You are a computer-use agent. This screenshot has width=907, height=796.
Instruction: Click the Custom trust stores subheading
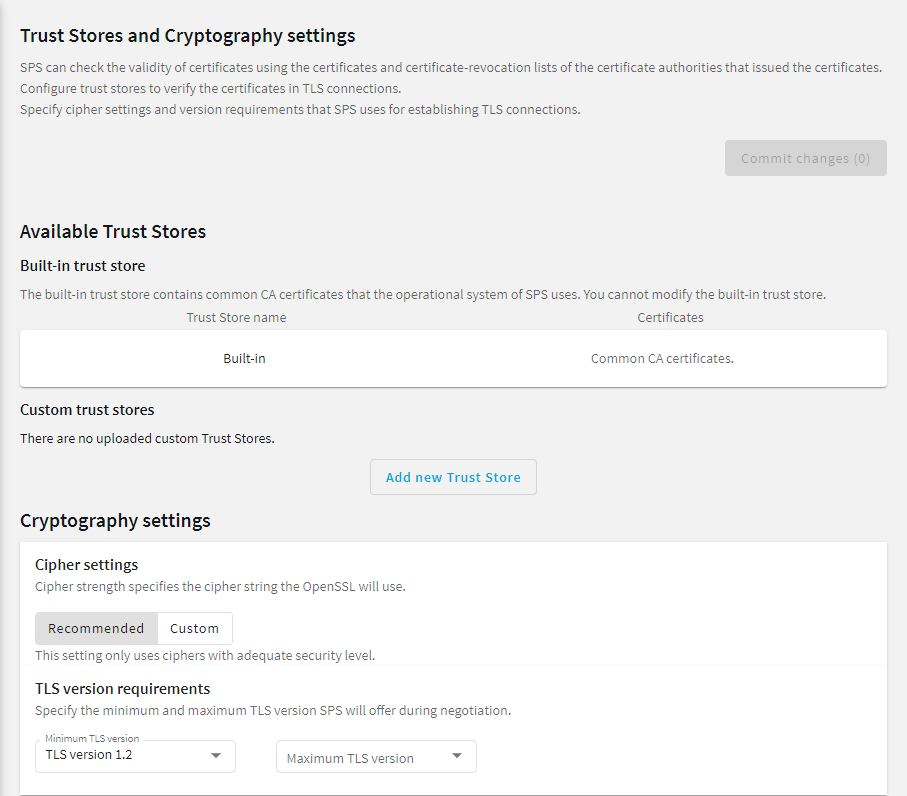click(x=87, y=410)
